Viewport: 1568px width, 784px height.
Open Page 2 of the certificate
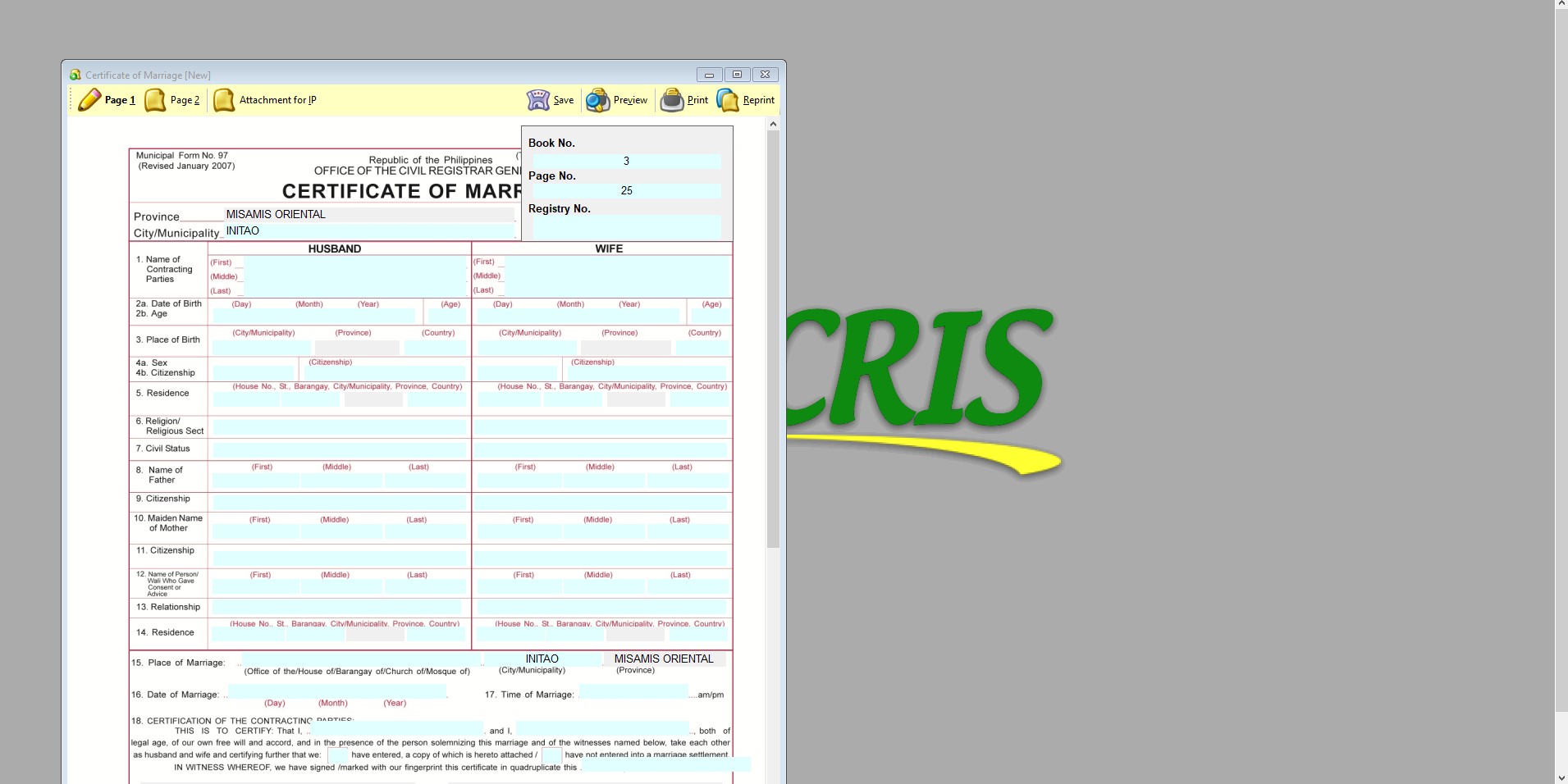pyautogui.click(x=172, y=100)
